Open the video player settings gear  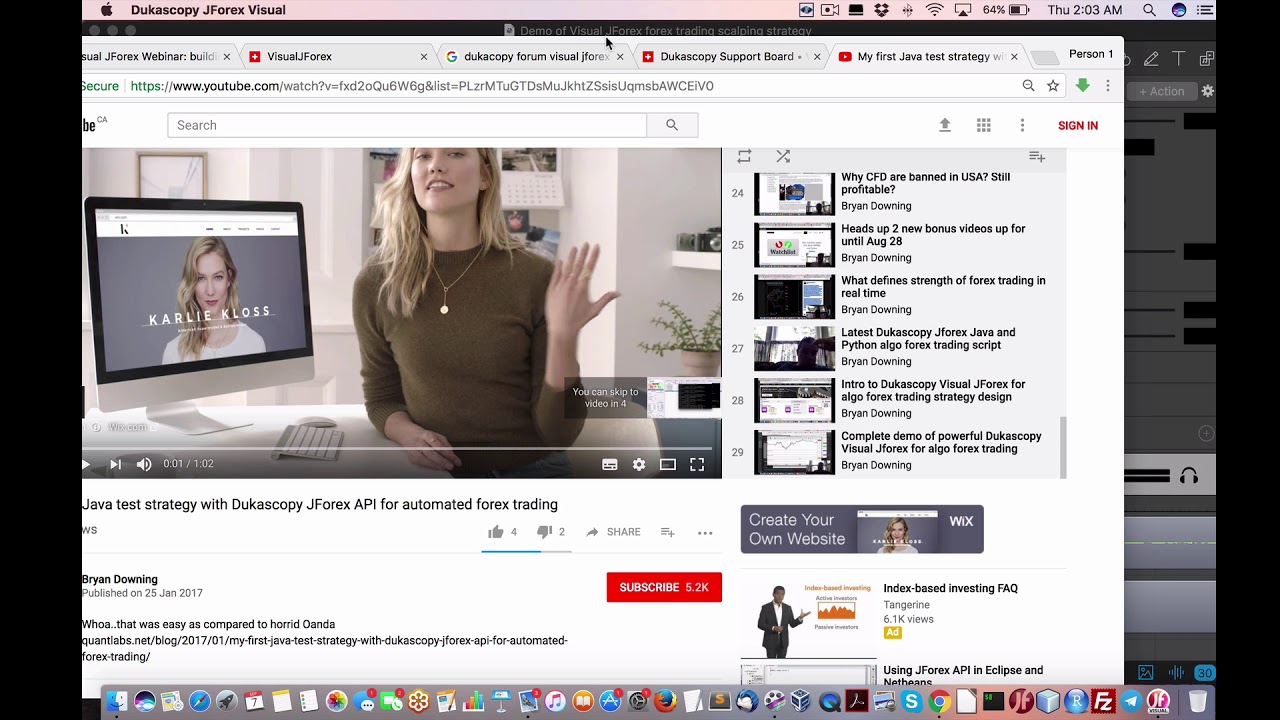coord(639,464)
